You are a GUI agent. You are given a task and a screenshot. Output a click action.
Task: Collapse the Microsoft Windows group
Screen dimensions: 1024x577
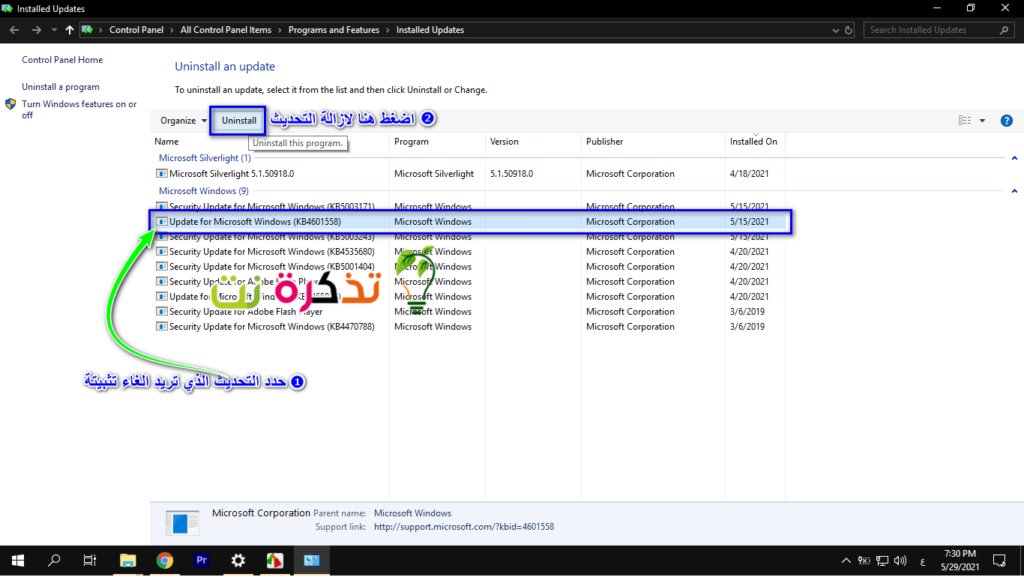[x=1014, y=191]
